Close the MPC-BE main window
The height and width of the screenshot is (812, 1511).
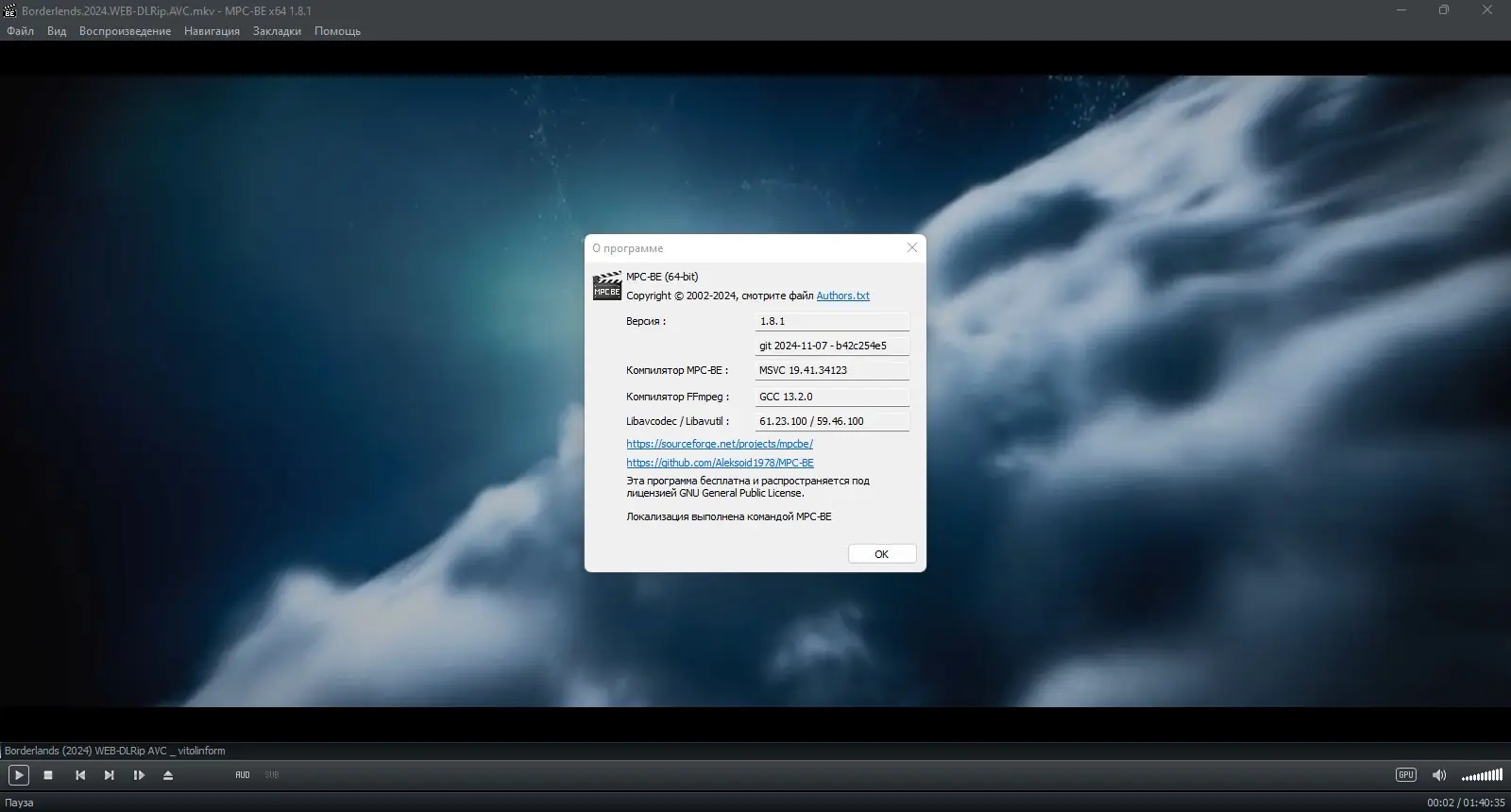click(1487, 10)
